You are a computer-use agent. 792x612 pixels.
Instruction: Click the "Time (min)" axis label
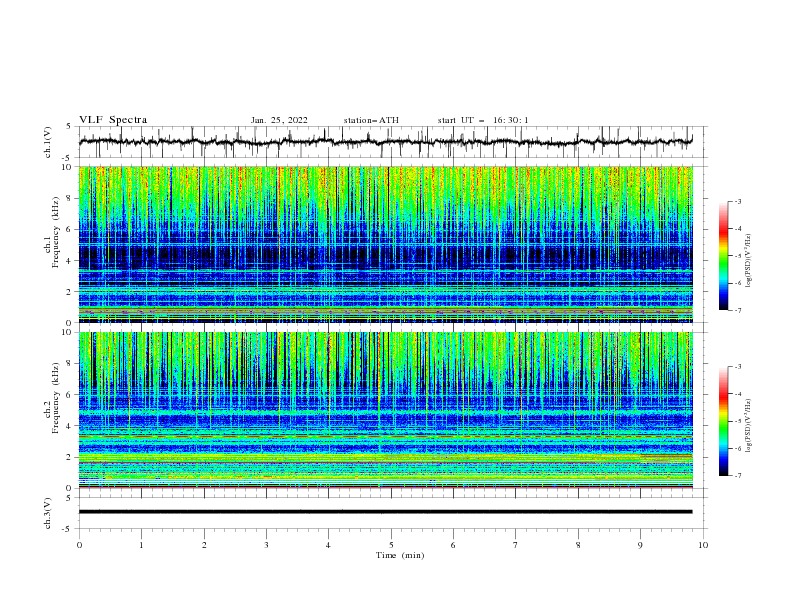[x=400, y=555]
